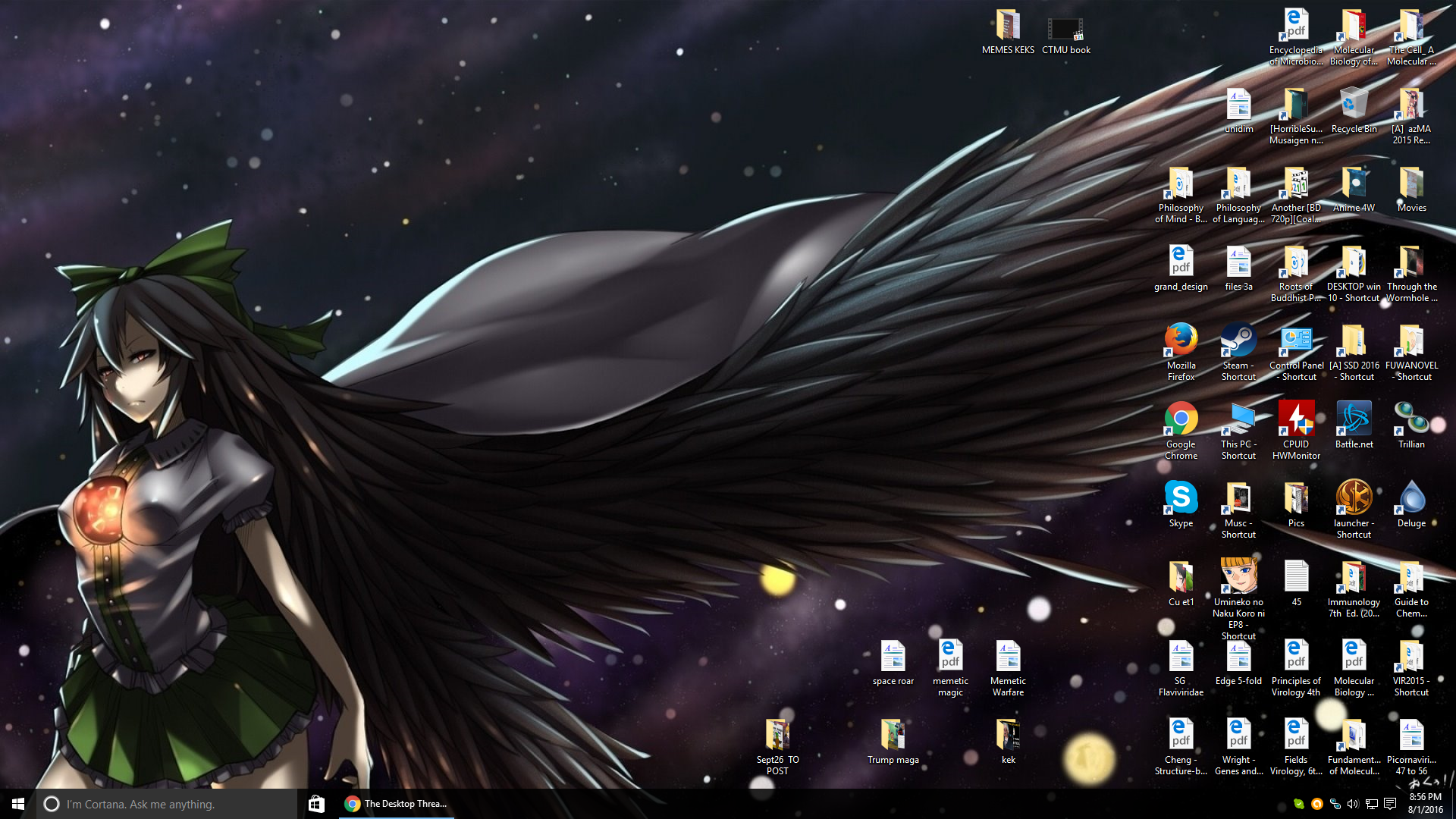Screen dimensions: 1456x819
Task: Select the Deluge torrent client icon
Action: (1411, 505)
